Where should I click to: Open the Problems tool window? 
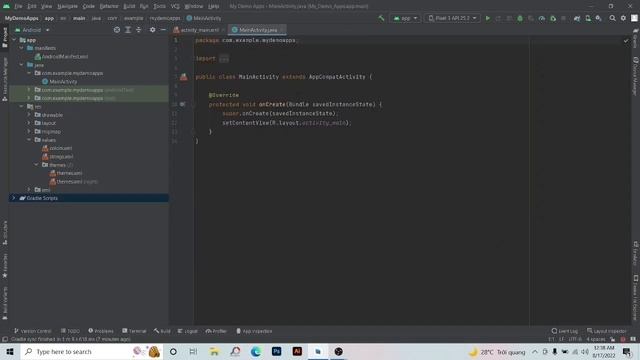pos(101,331)
